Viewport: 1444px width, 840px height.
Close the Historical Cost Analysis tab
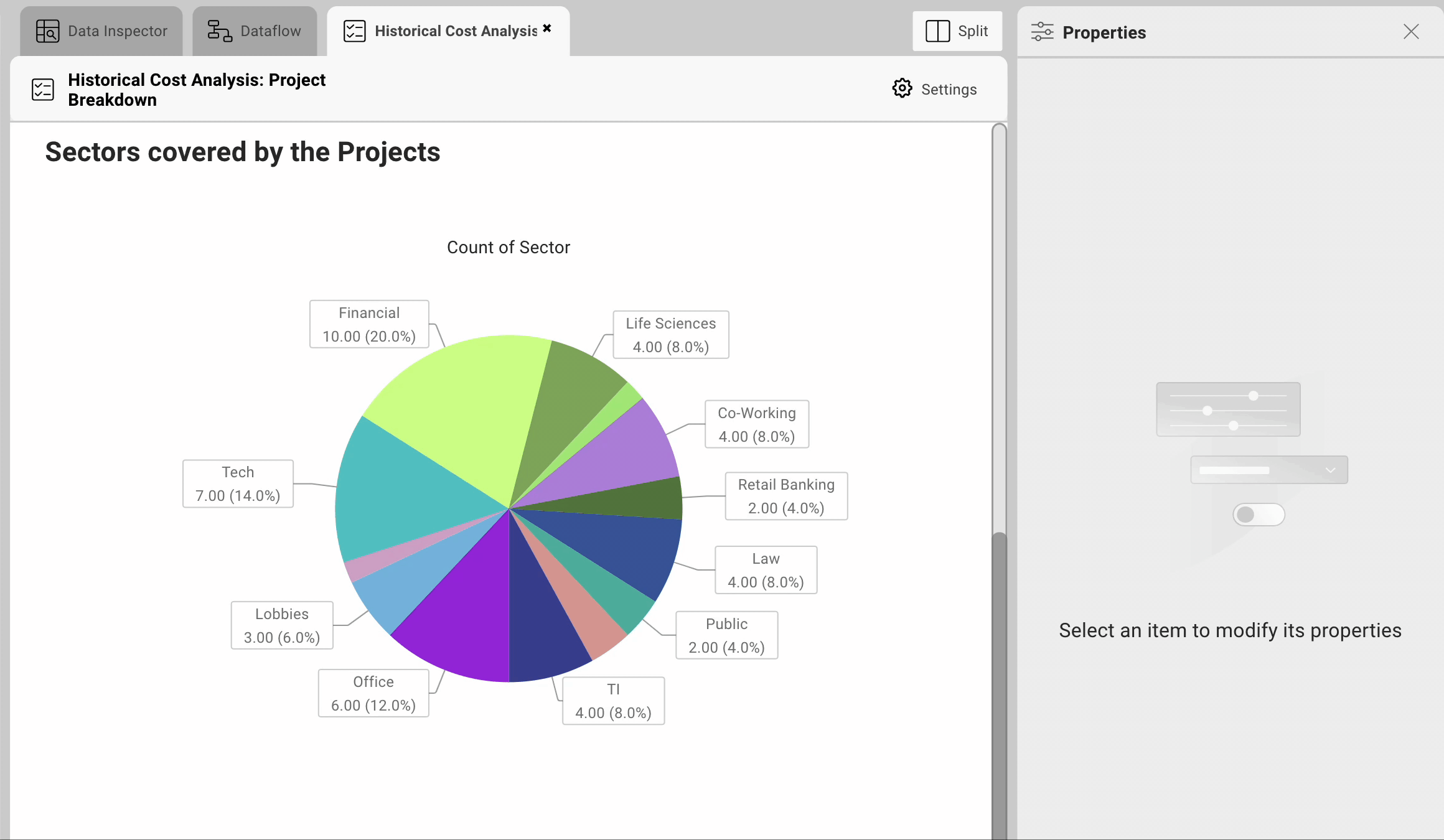(x=547, y=28)
